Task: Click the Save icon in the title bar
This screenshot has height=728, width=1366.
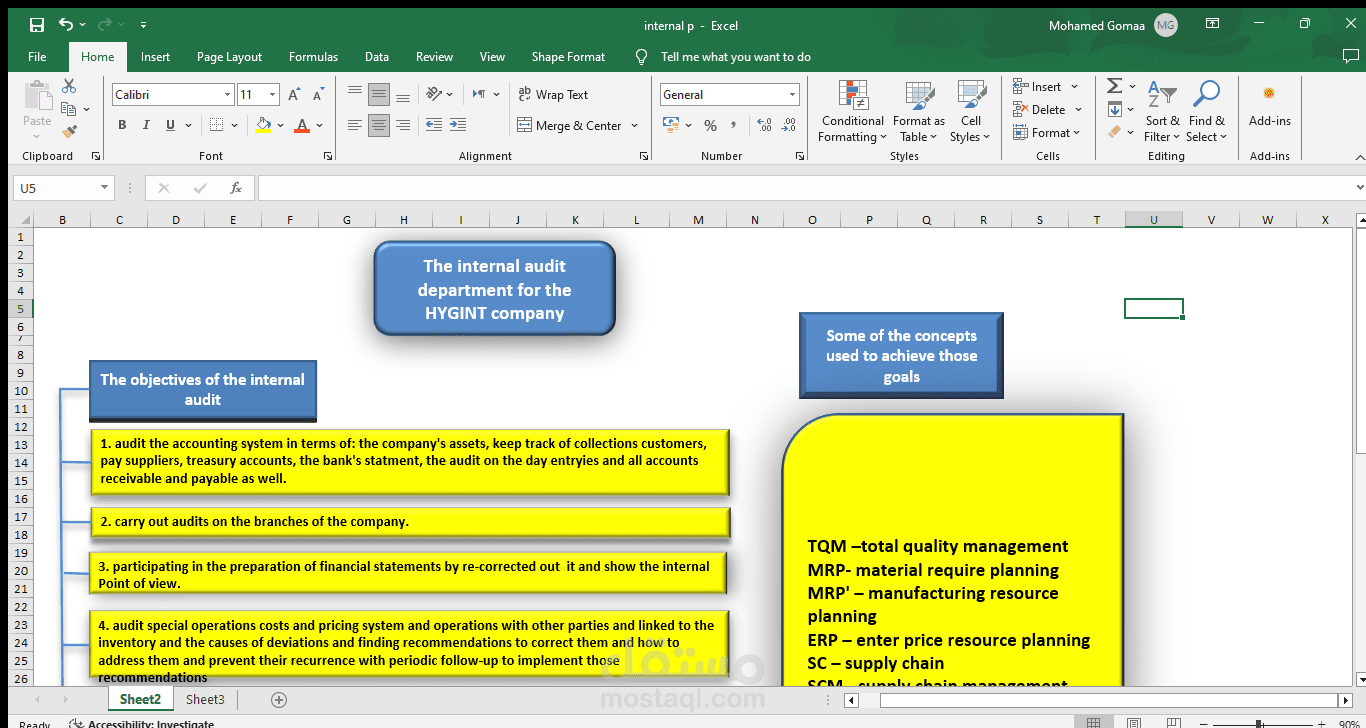Action: click(x=37, y=25)
